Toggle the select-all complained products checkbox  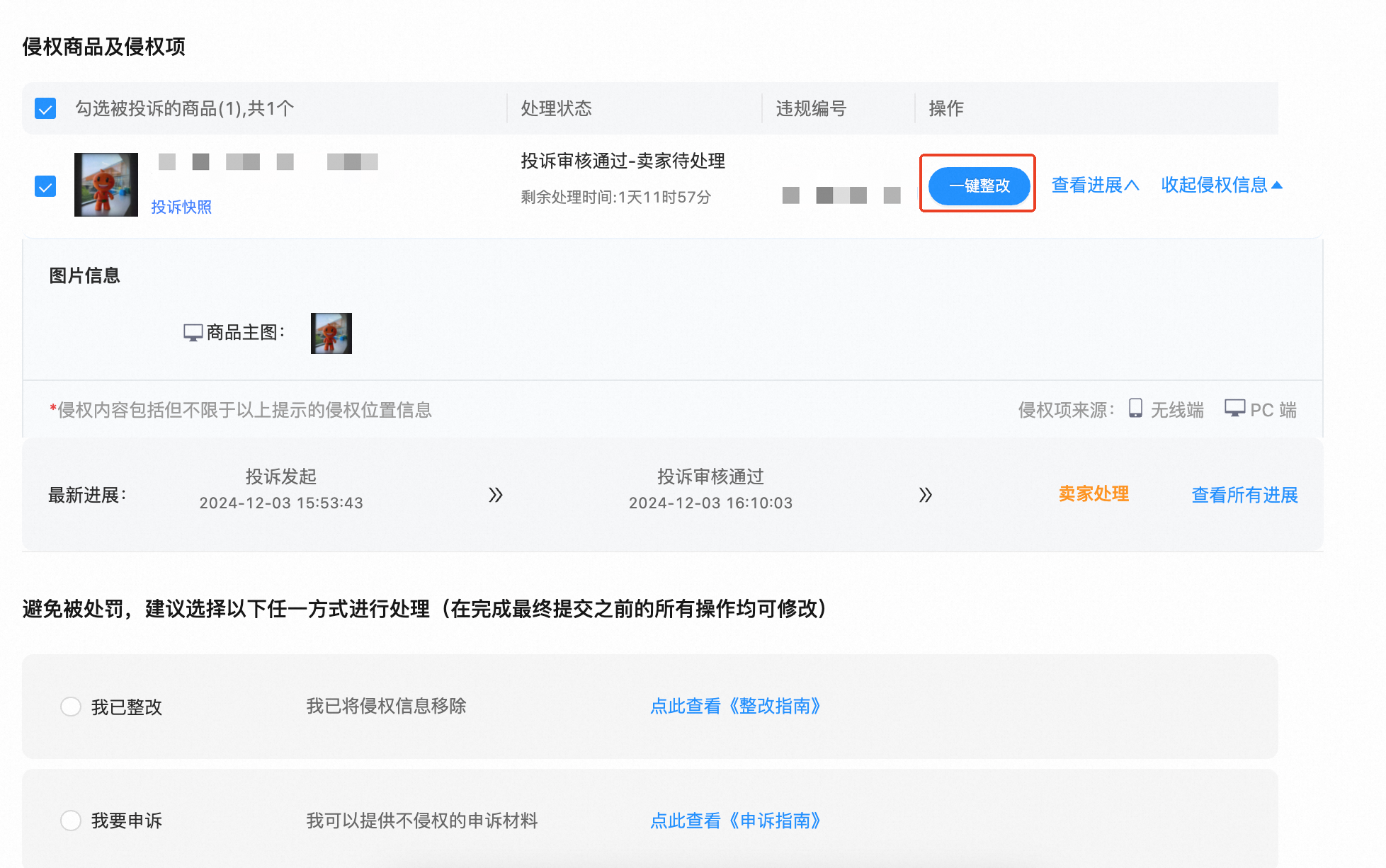pos(45,108)
